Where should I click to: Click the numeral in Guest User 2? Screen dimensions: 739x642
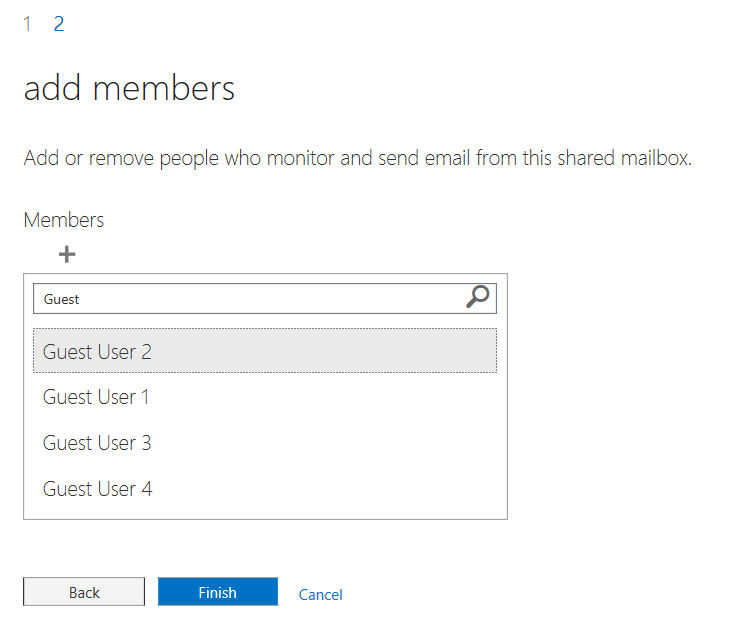[147, 352]
